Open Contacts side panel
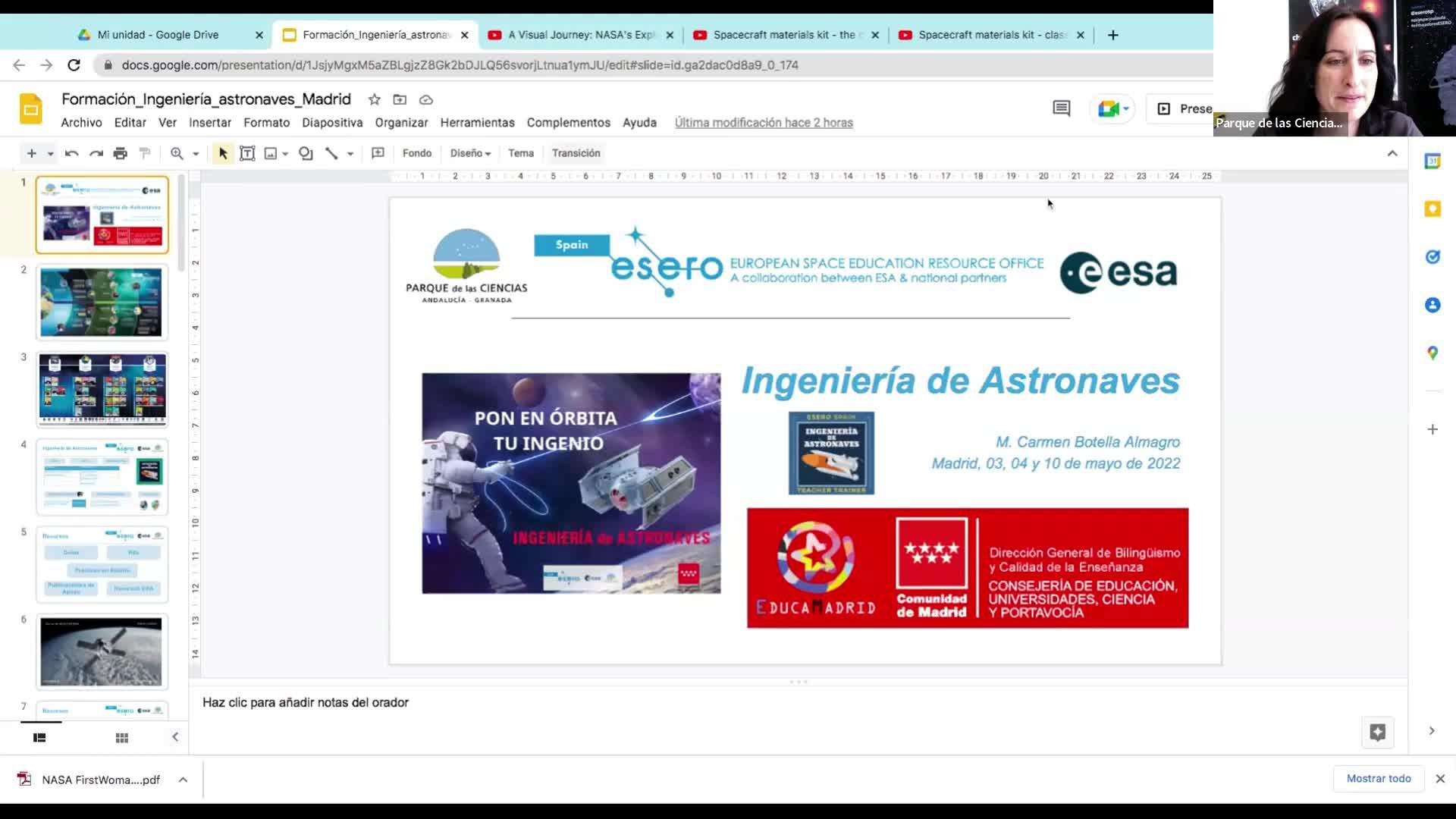The width and height of the screenshot is (1456, 819). coord(1432,305)
